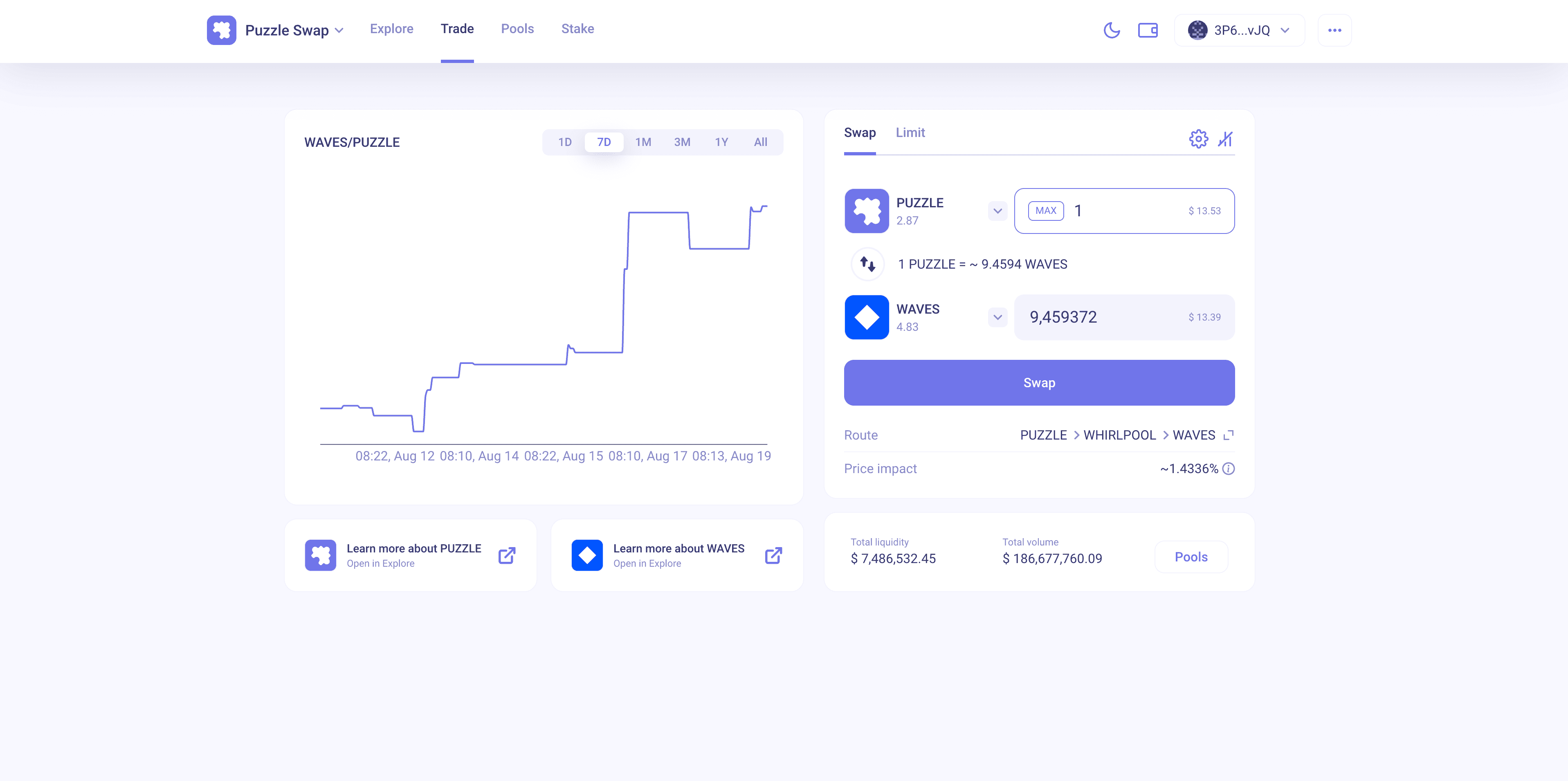Click the WAVES/PUZZLE chart title
The width and height of the screenshot is (1568, 781).
[x=352, y=142]
